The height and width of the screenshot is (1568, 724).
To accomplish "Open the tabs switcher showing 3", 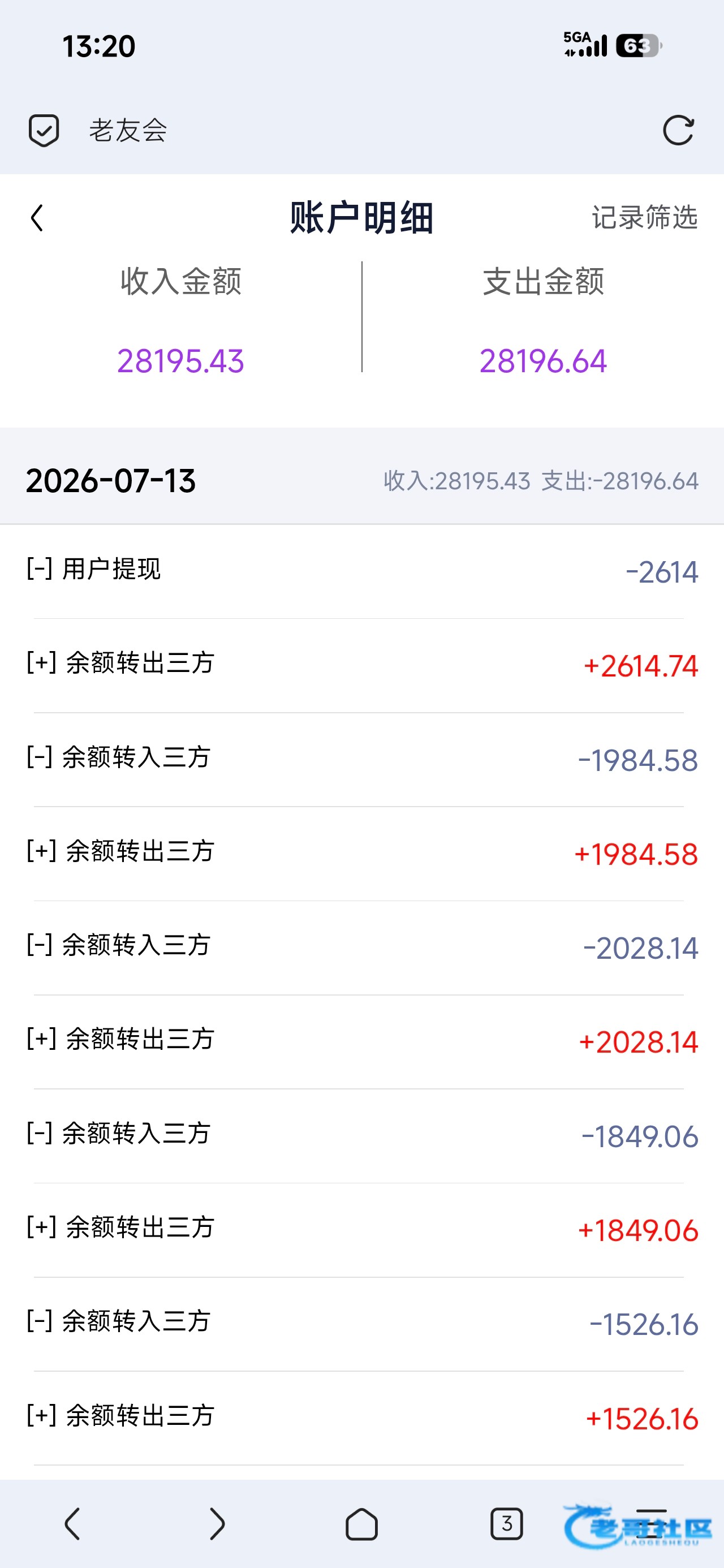I will click(507, 1524).
